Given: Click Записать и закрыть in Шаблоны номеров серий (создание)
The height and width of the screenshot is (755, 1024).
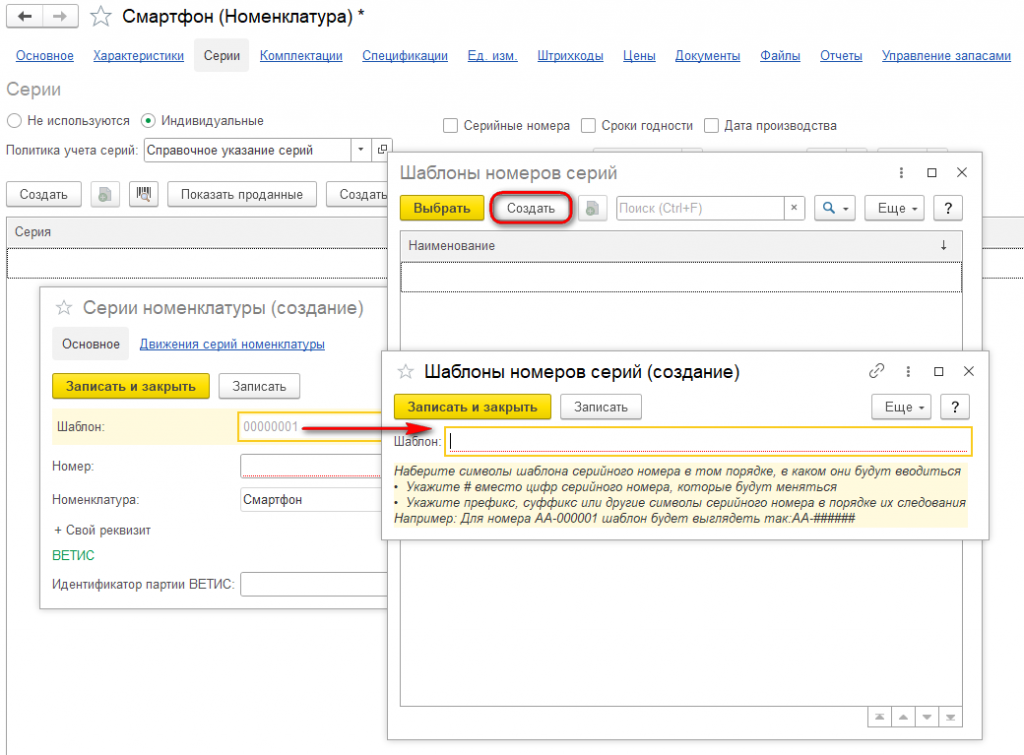Looking at the screenshot, I should [472, 407].
